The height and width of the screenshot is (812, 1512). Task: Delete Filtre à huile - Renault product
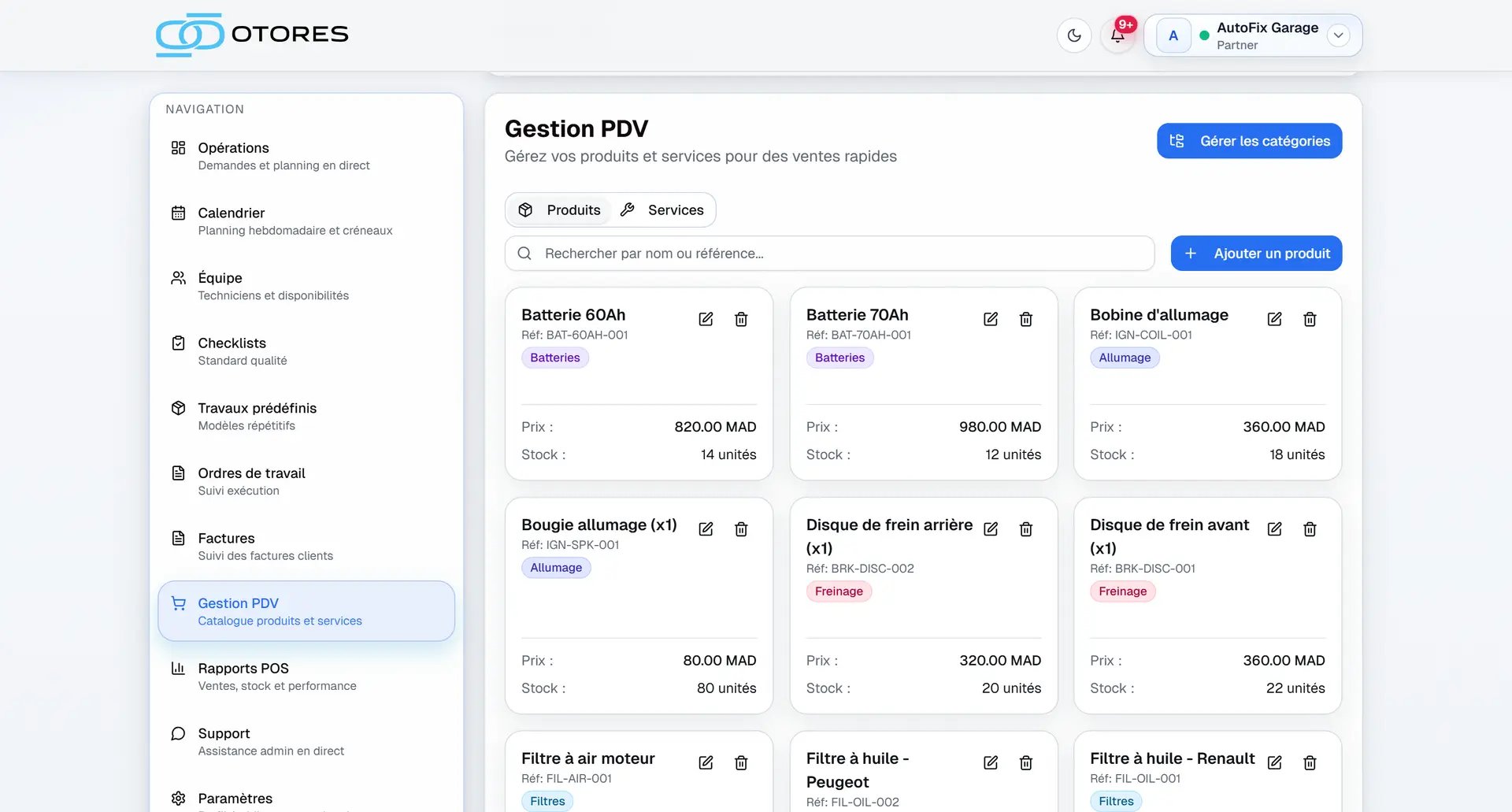(1310, 762)
